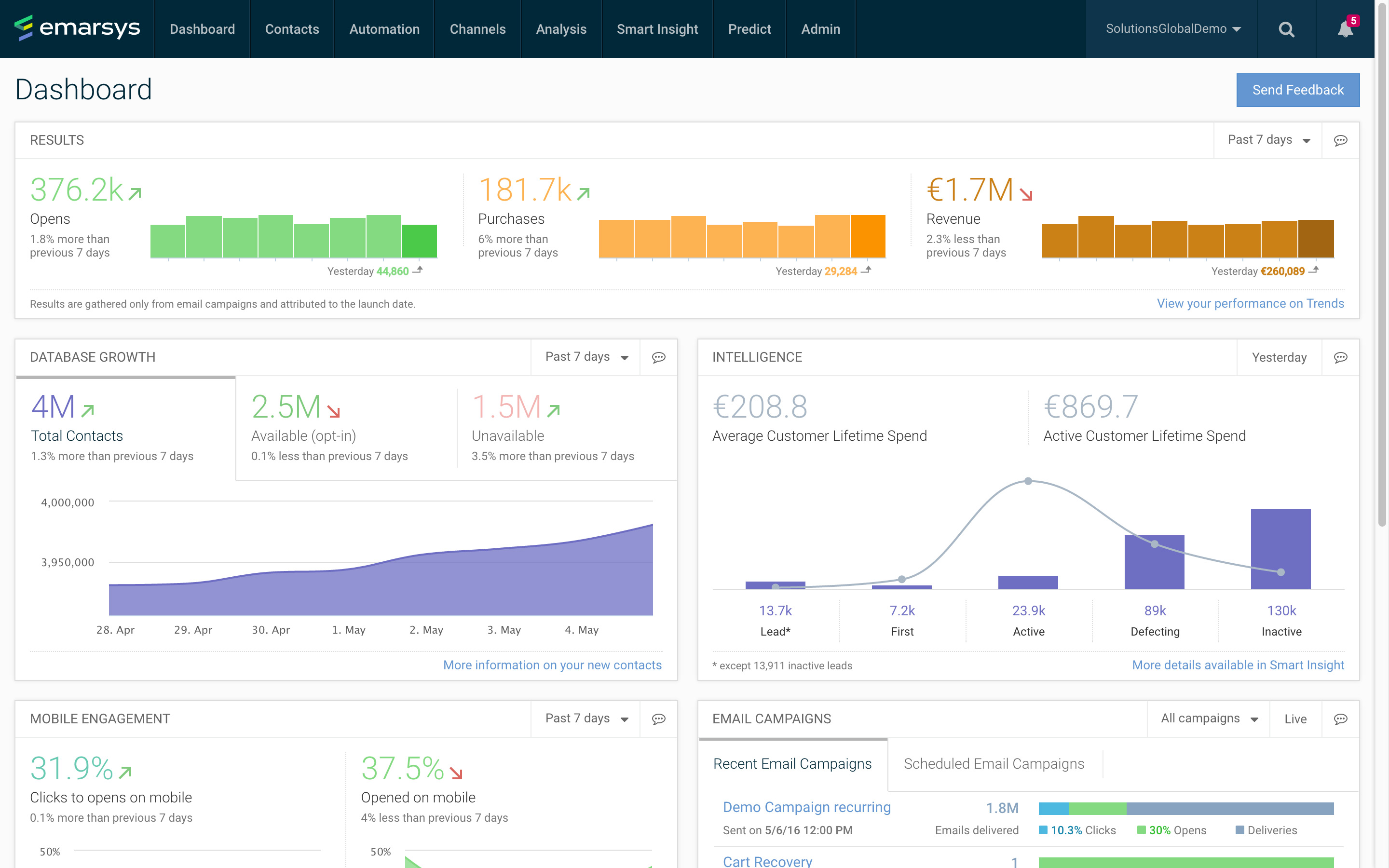
Task: Toggle Live view in Email Campaigns
Action: (1295, 719)
